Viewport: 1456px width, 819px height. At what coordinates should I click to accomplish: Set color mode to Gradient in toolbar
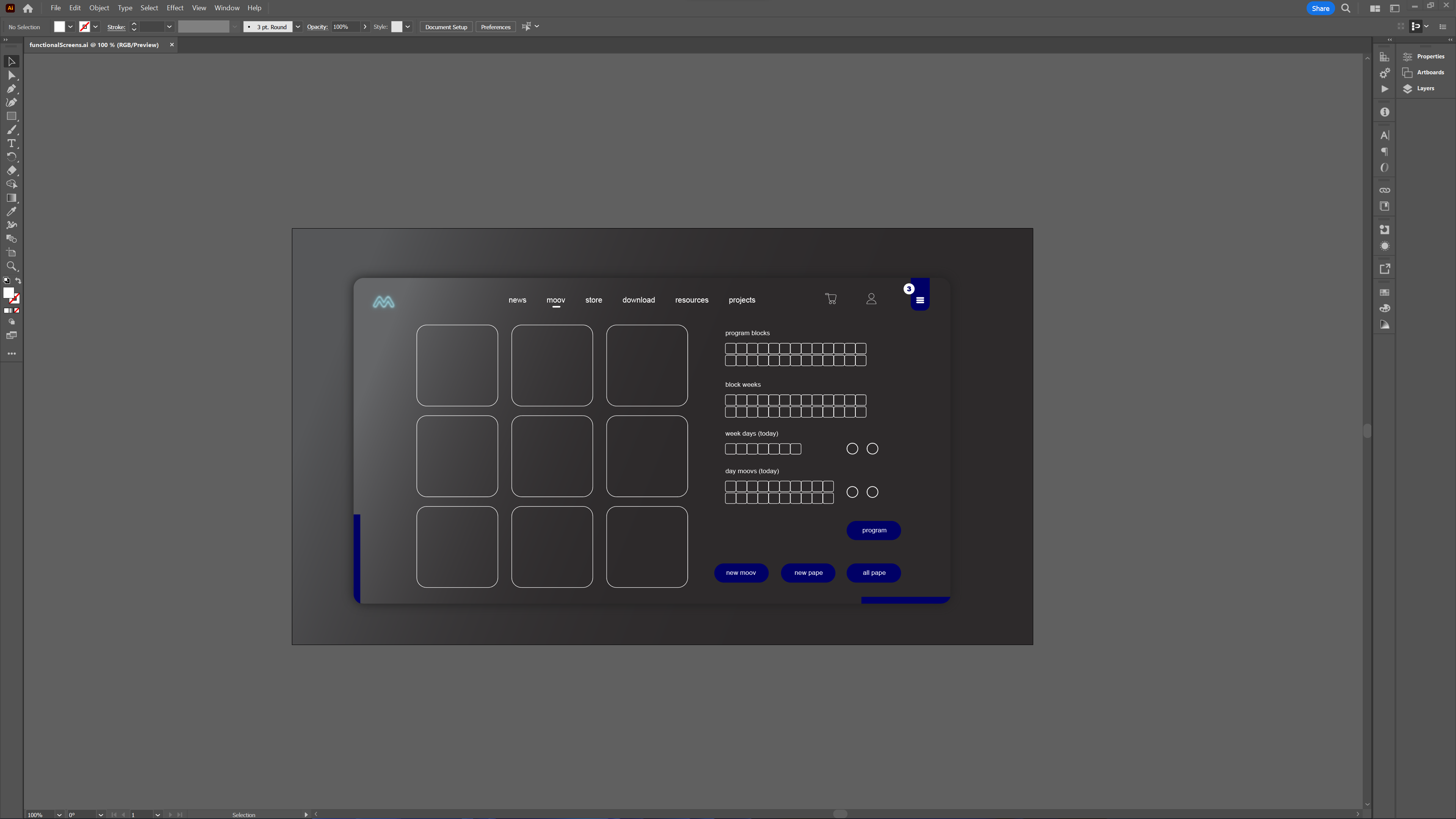click(x=11, y=310)
